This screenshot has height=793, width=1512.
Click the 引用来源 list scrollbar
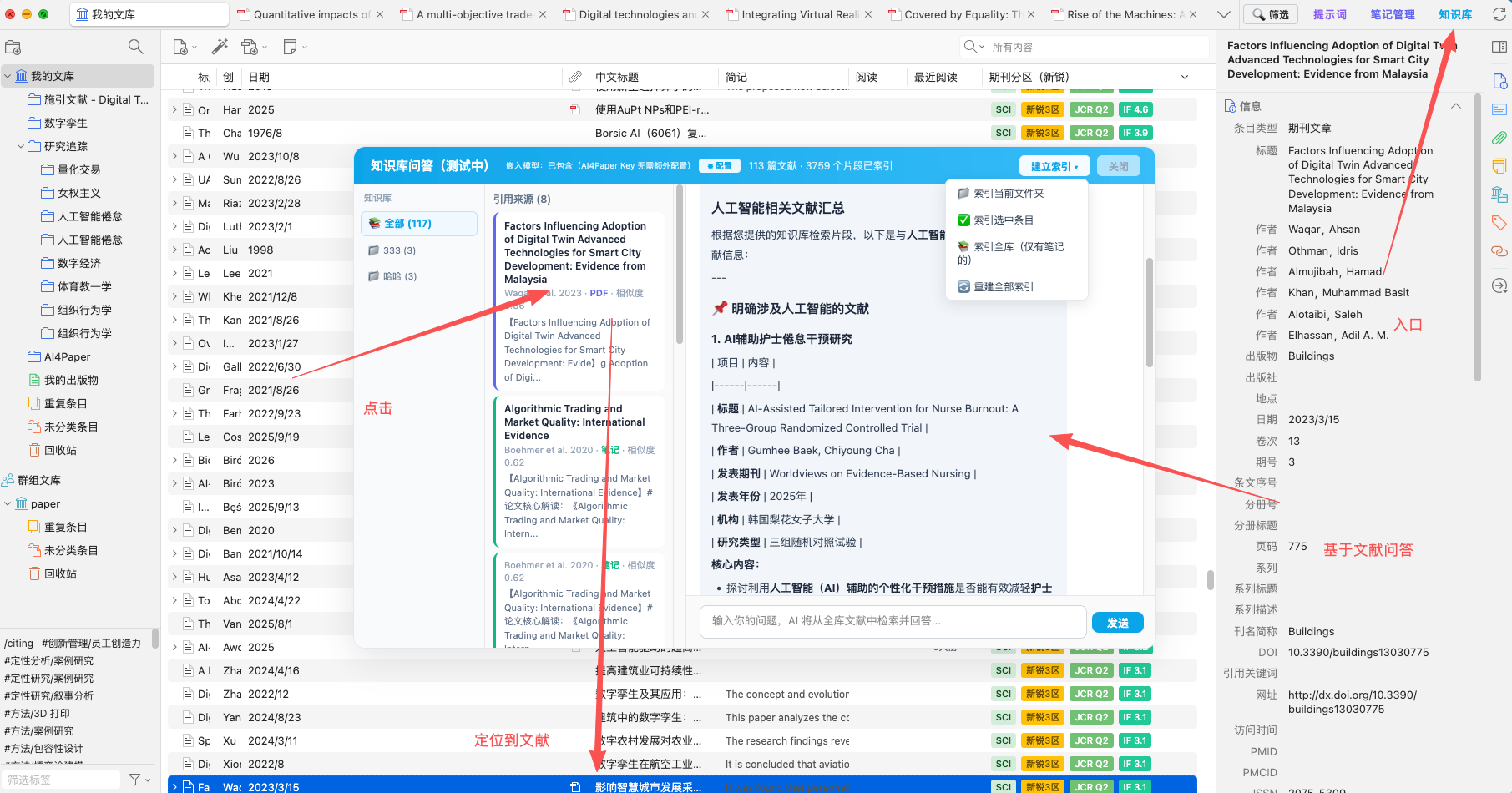(x=680, y=263)
